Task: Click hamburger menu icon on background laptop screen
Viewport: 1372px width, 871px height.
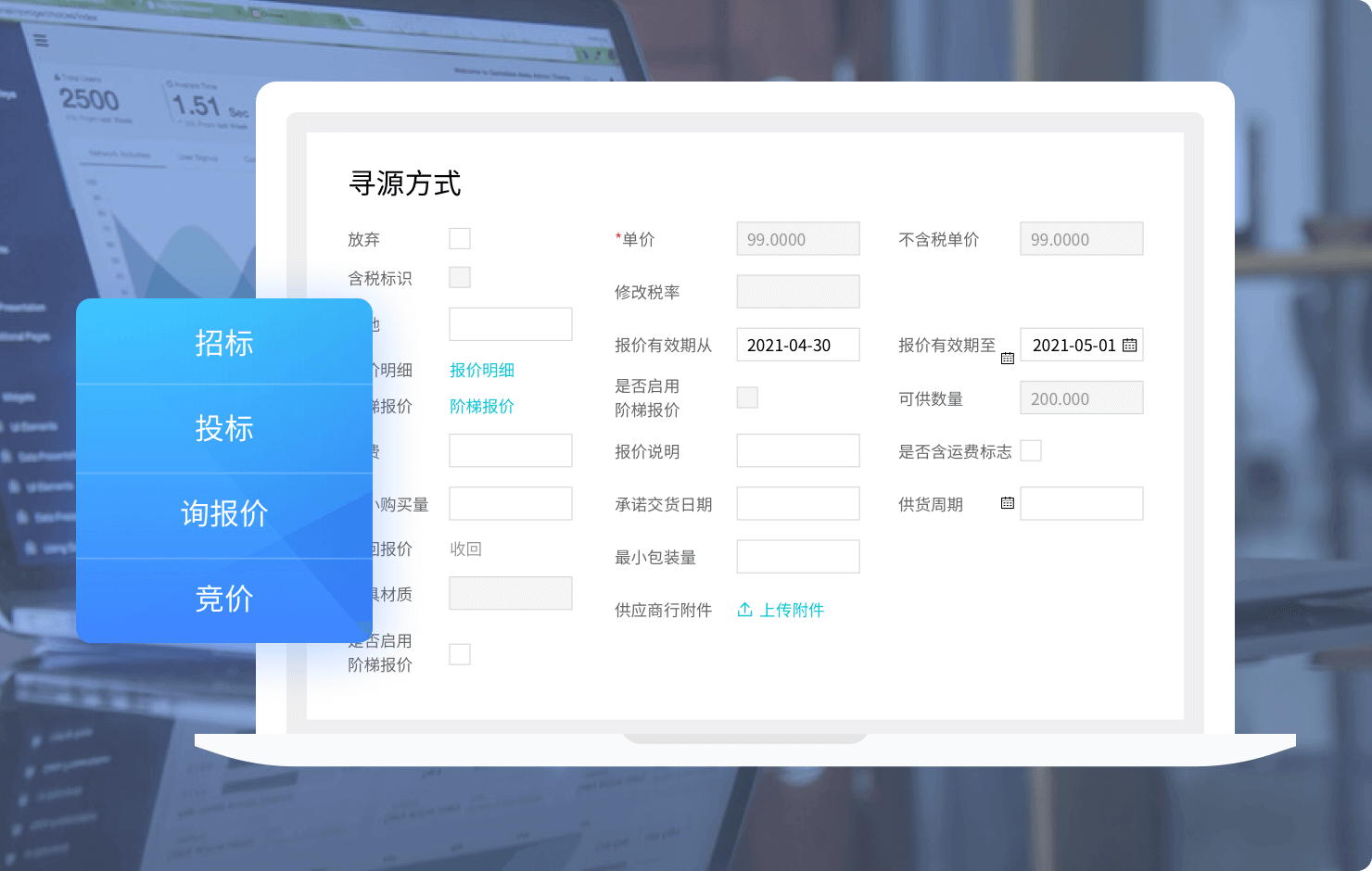Action: coord(41,41)
